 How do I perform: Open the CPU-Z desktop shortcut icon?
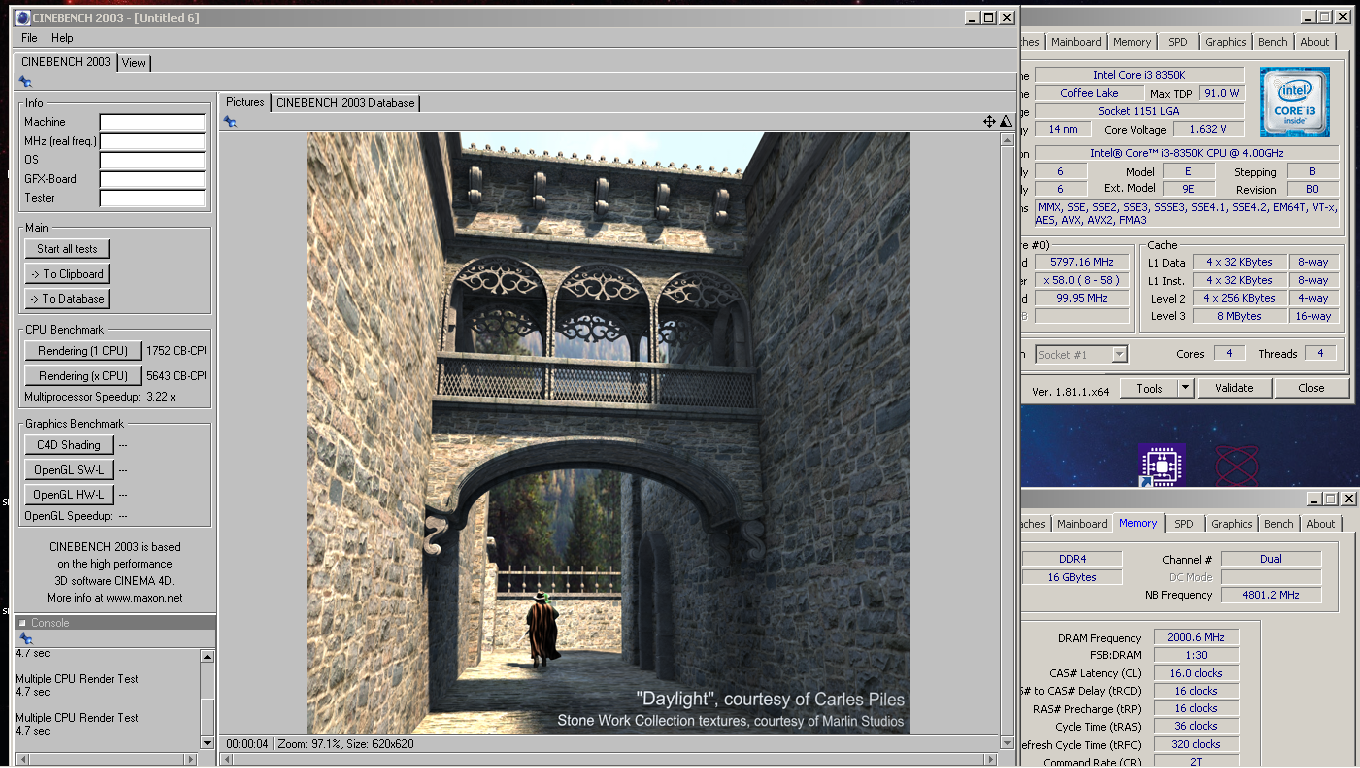(1160, 467)
